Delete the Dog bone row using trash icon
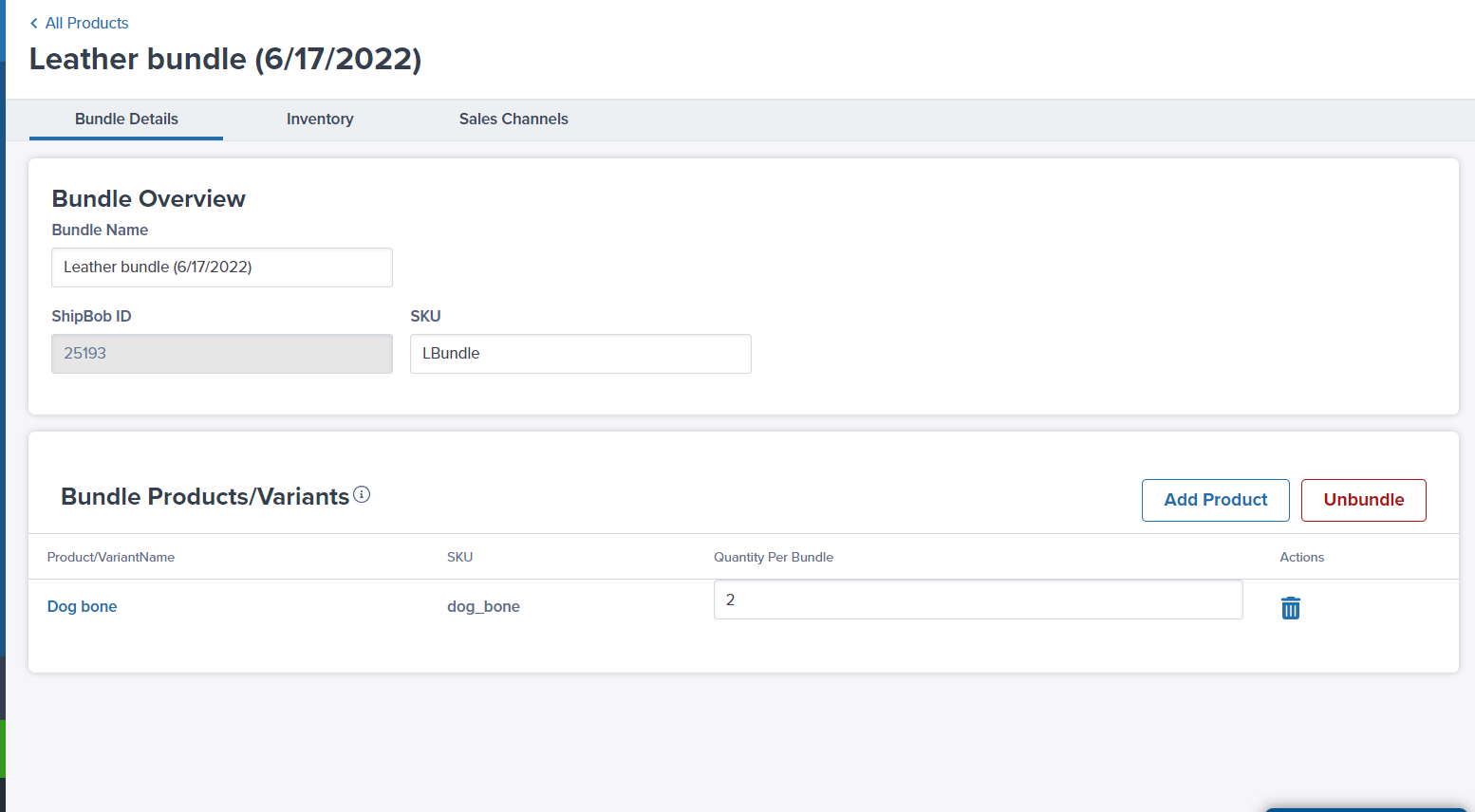This screenshot has height=812, width=1475. coord(1290,607)
